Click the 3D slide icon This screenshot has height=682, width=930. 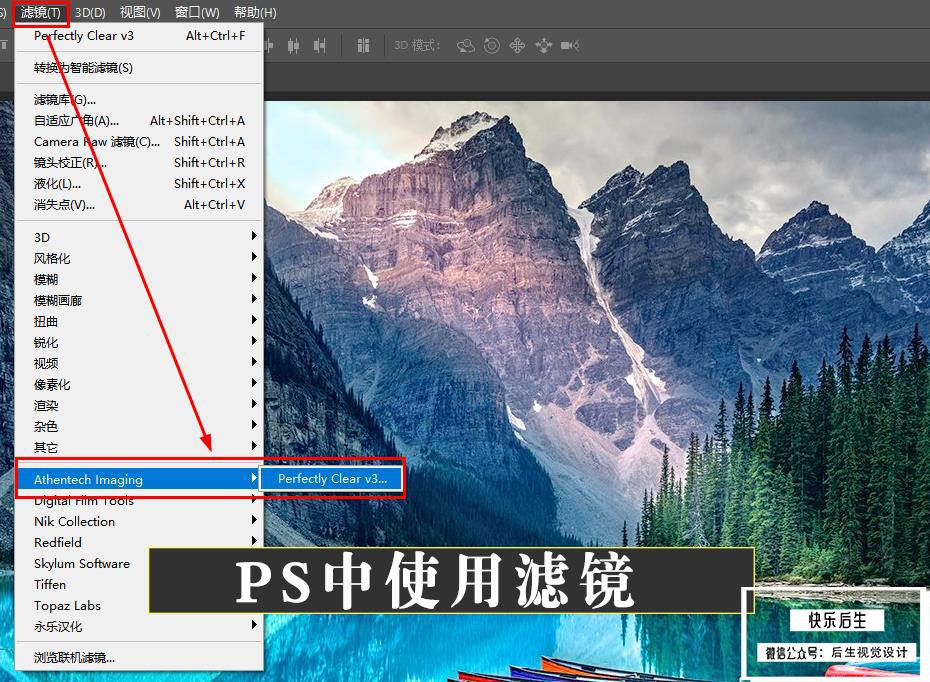[543, 46]
